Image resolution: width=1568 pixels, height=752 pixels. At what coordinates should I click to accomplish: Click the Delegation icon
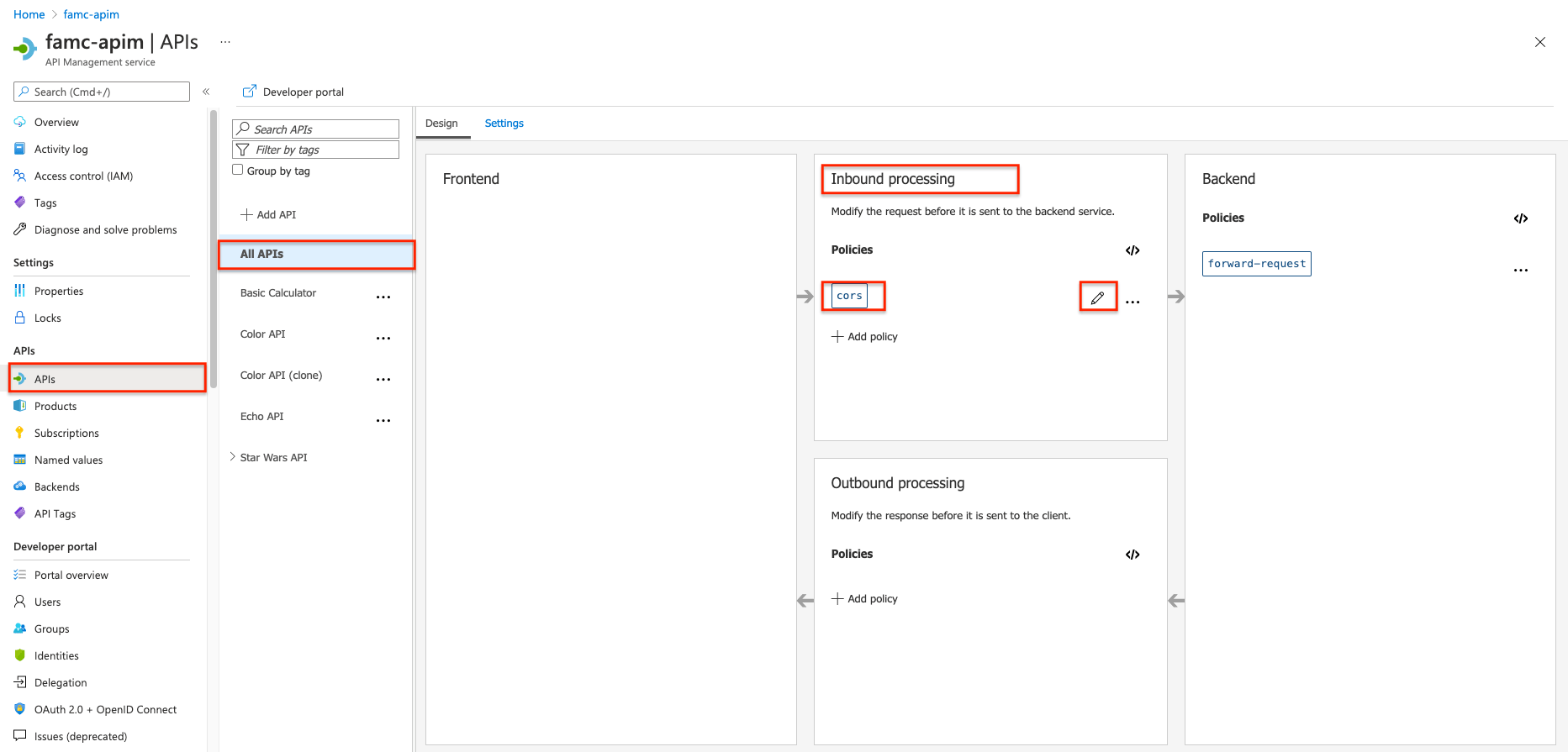click(x=19, y=682)
